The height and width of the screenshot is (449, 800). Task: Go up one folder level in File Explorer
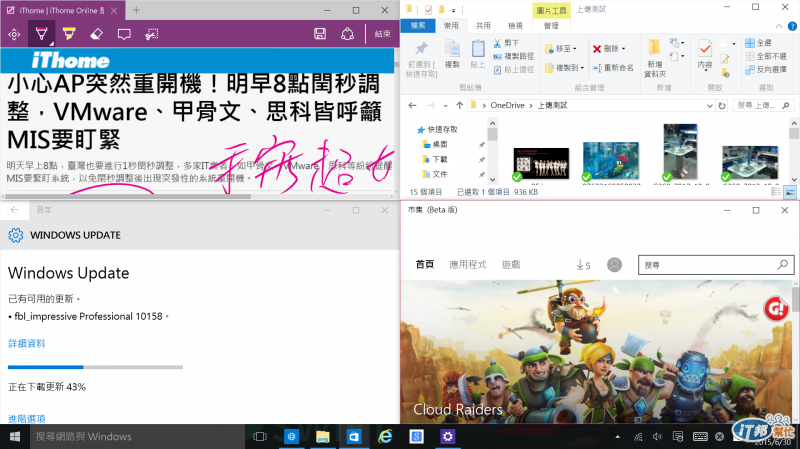tap(459, 105)
